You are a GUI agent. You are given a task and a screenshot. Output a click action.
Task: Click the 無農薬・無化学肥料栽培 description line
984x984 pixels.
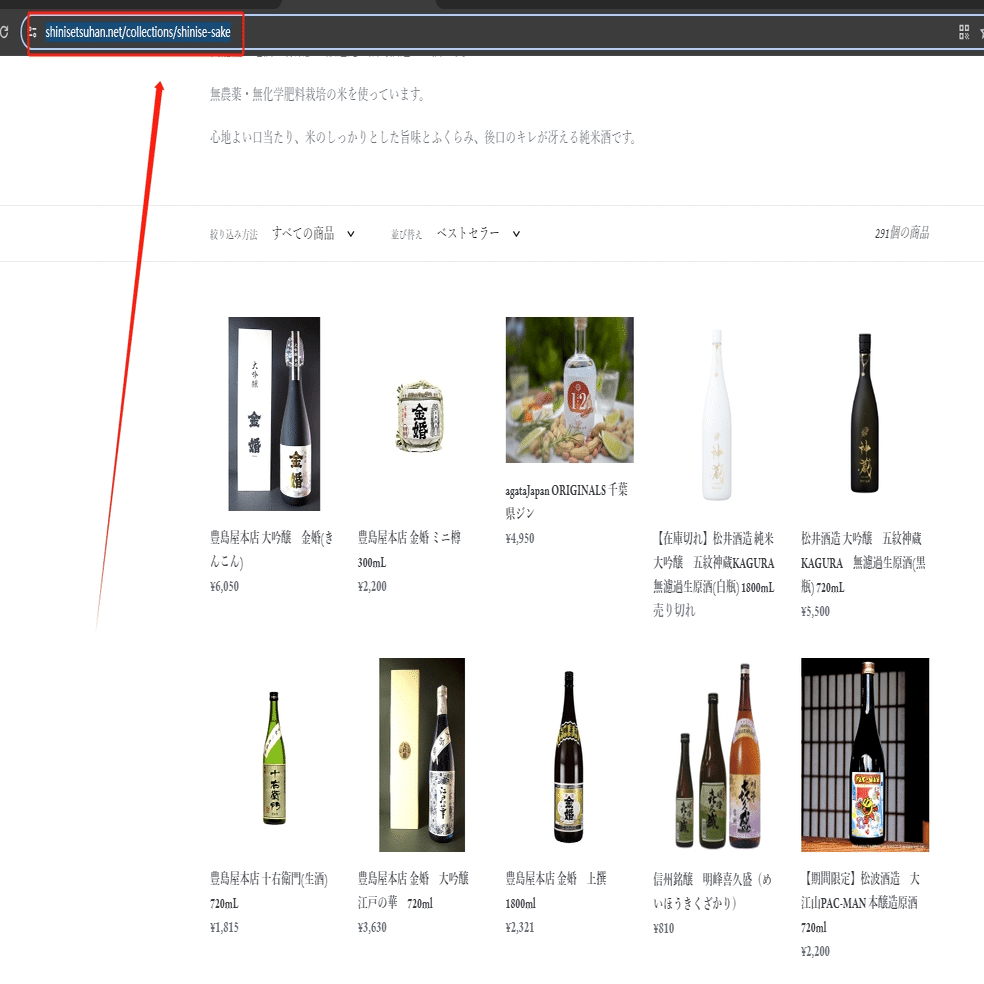(x=319, y=94)
